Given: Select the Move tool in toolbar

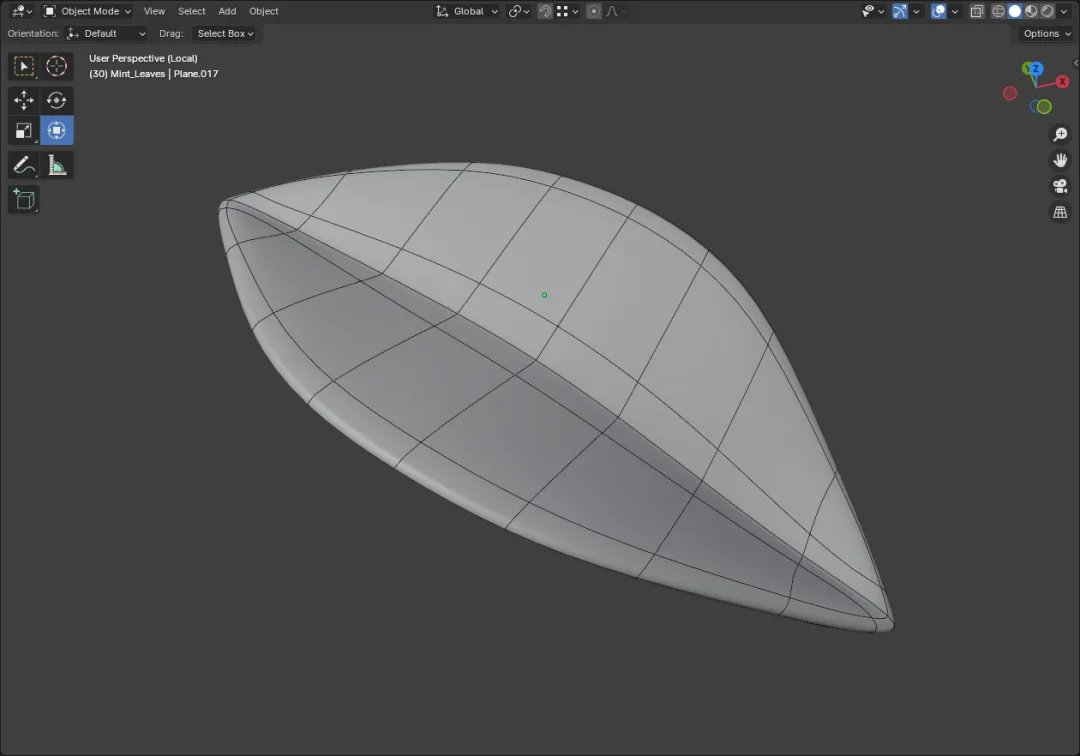Looking at the screenshot, I should [23, 100].
